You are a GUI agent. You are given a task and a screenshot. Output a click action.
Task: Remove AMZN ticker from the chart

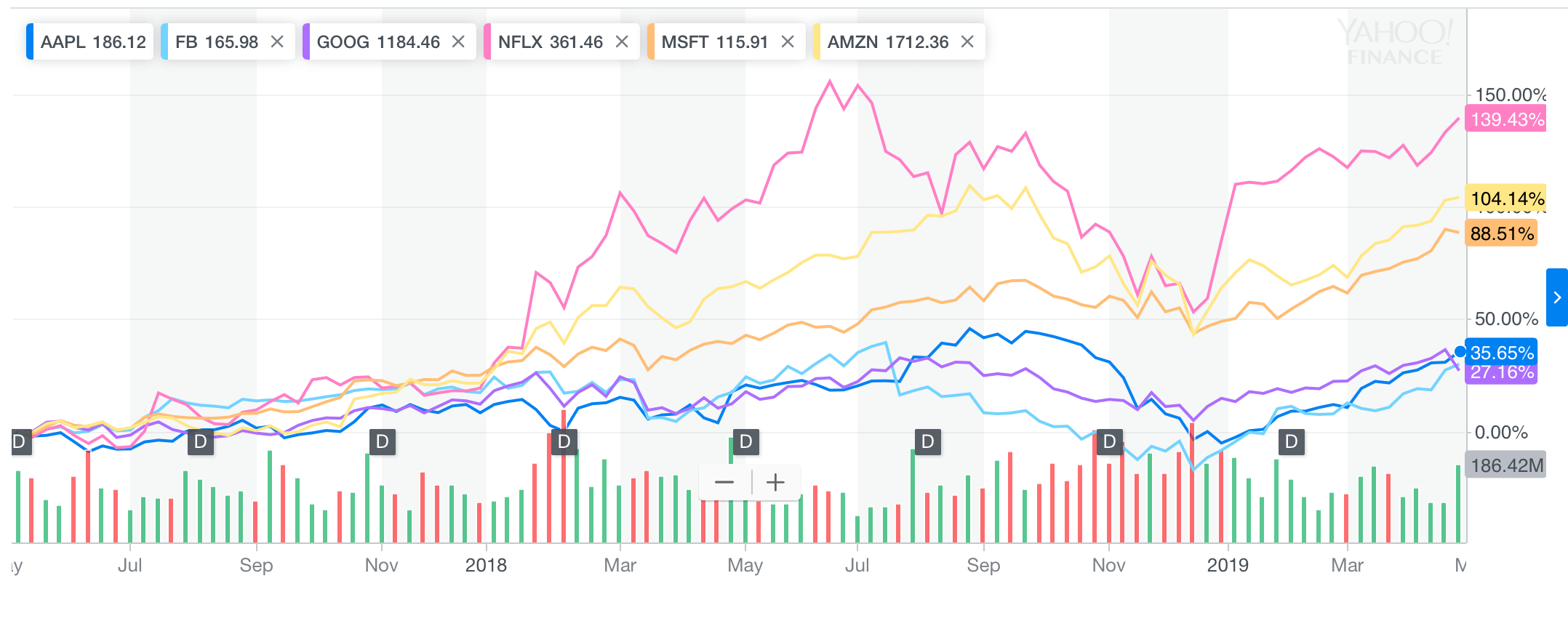coord(967,42)
